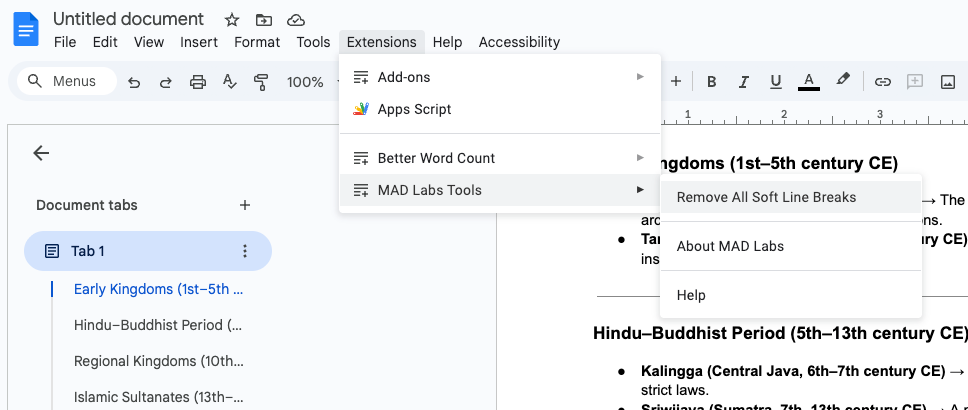Open Apps Script

pos(500,109)
